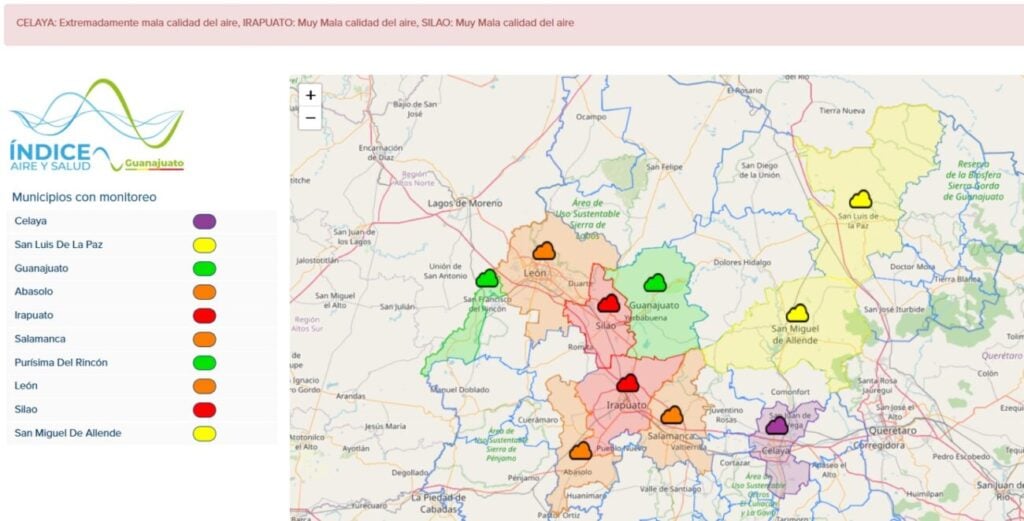The height and width of the screenshot is (521, 1024).
Task: Click the air quality alert banner
Action: pos(512,23)
